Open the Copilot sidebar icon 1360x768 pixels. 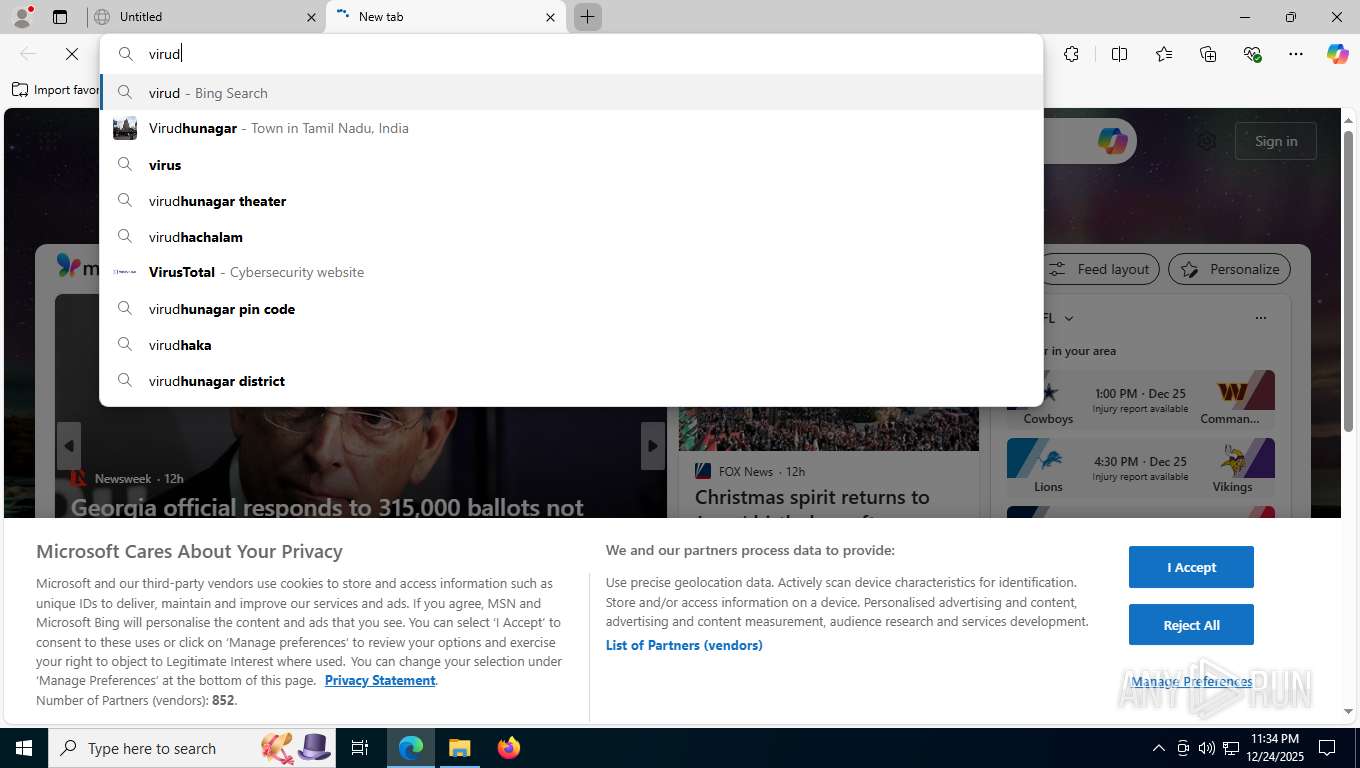coord(1338,54)
